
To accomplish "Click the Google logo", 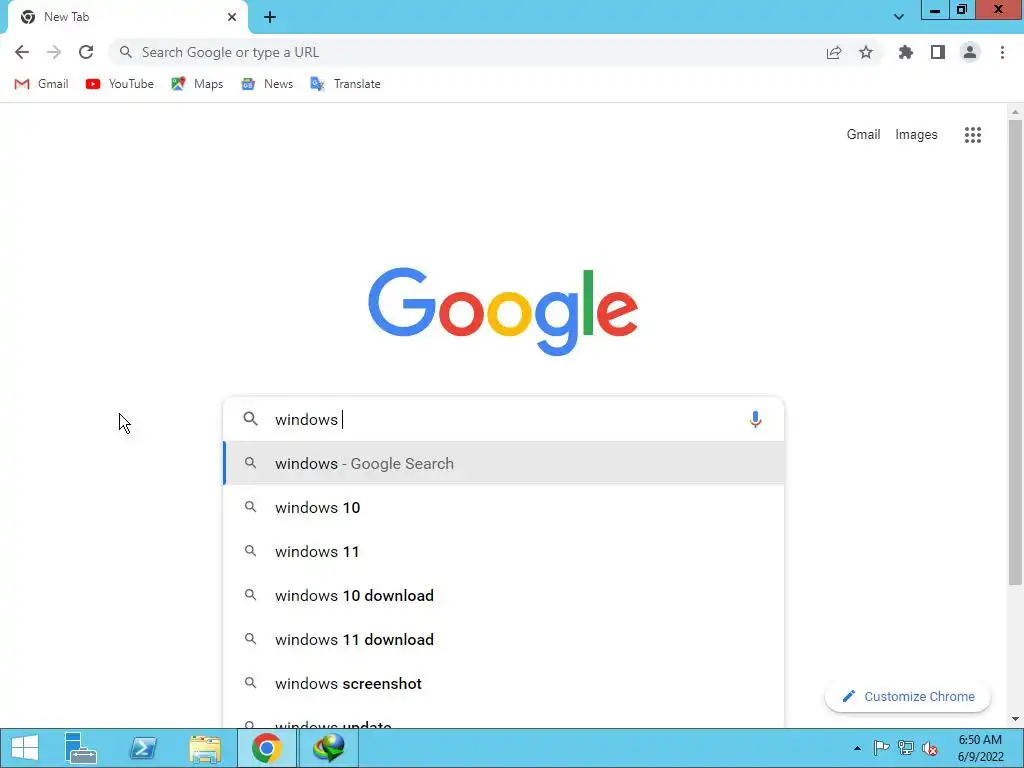I will tap(503, 311).
